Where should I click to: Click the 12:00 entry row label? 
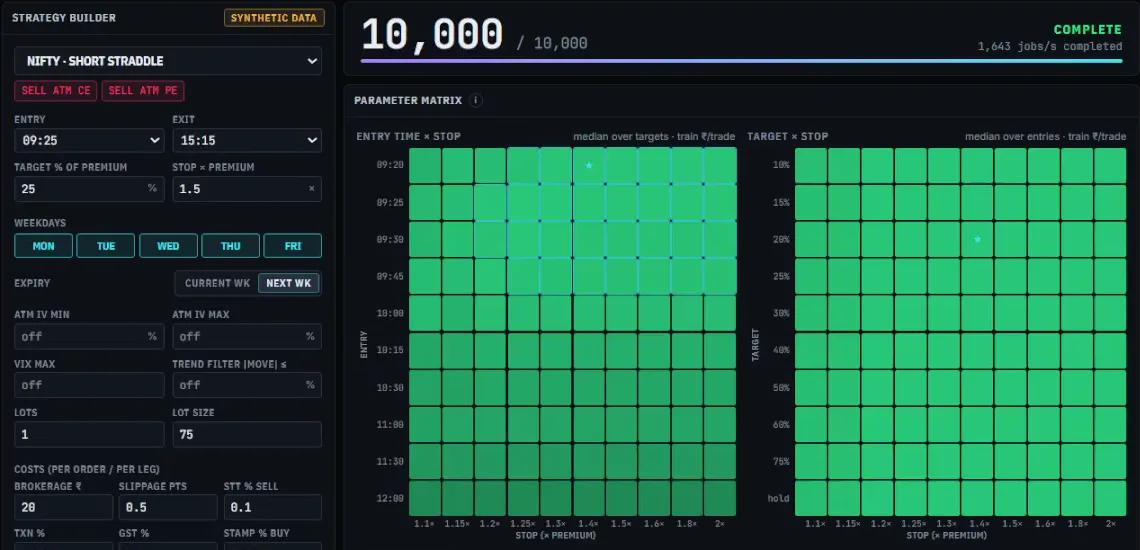click(x=390, y=498)
